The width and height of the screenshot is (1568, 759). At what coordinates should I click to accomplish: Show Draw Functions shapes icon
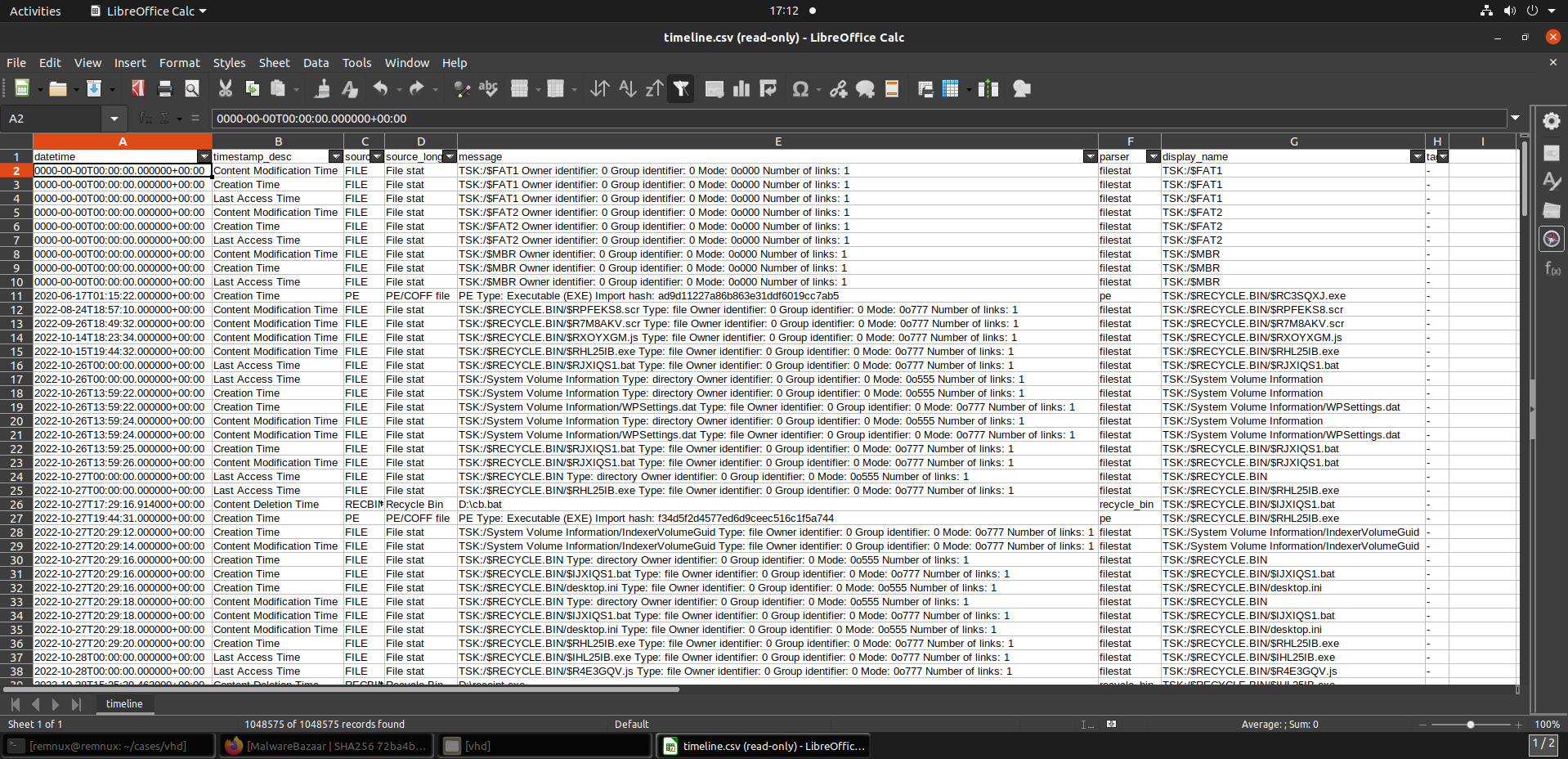(1022, 89)
